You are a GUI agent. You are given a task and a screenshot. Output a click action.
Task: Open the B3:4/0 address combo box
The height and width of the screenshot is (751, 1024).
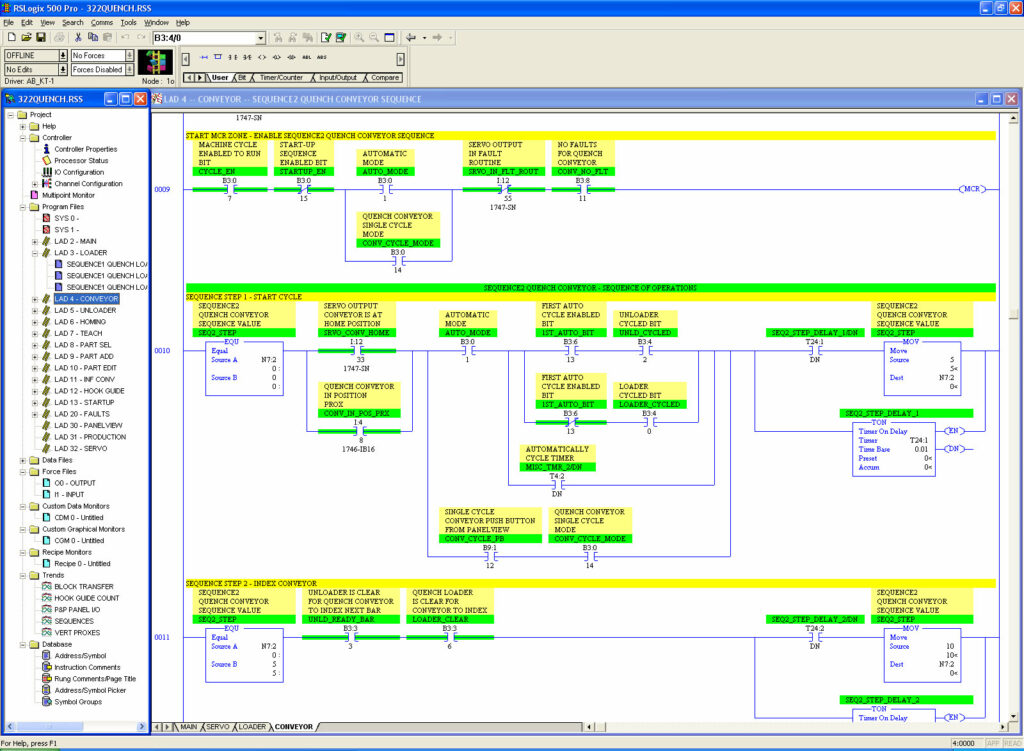click(x=261, y=38)
